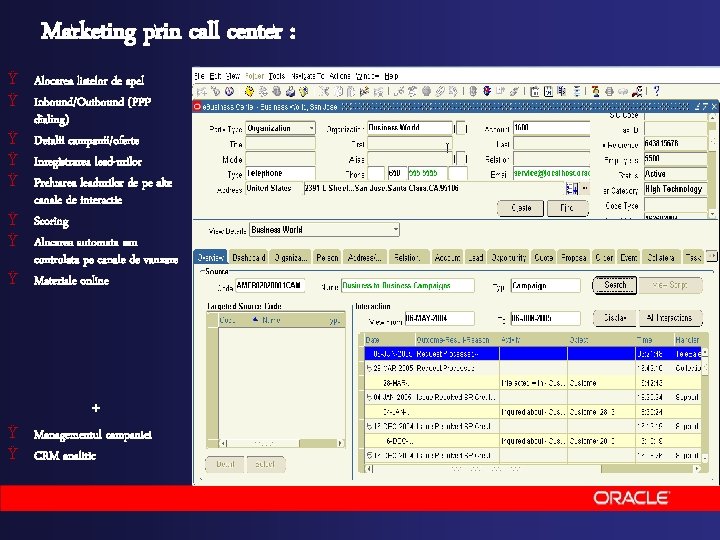
Task: Expand the View Details Business World dropdown
Action: point(395,230)
